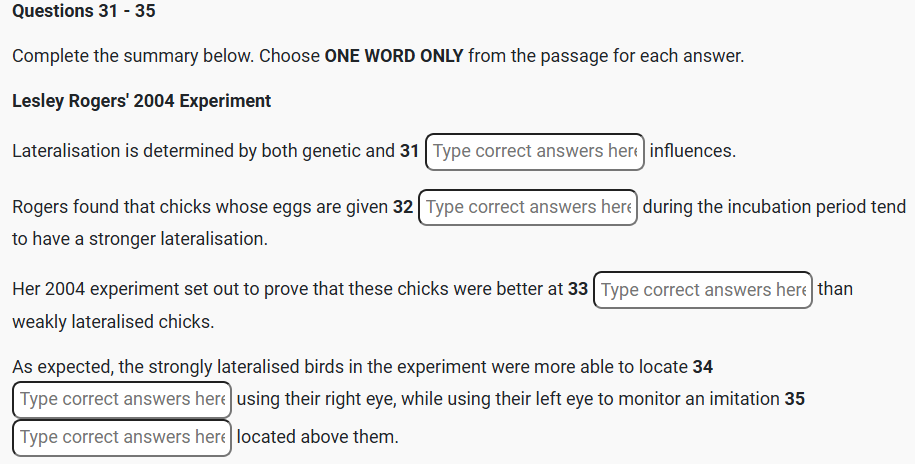The height and width of the screenshot is (464, 915).
Task: Select the answer field for question 34
Action: 122,400
